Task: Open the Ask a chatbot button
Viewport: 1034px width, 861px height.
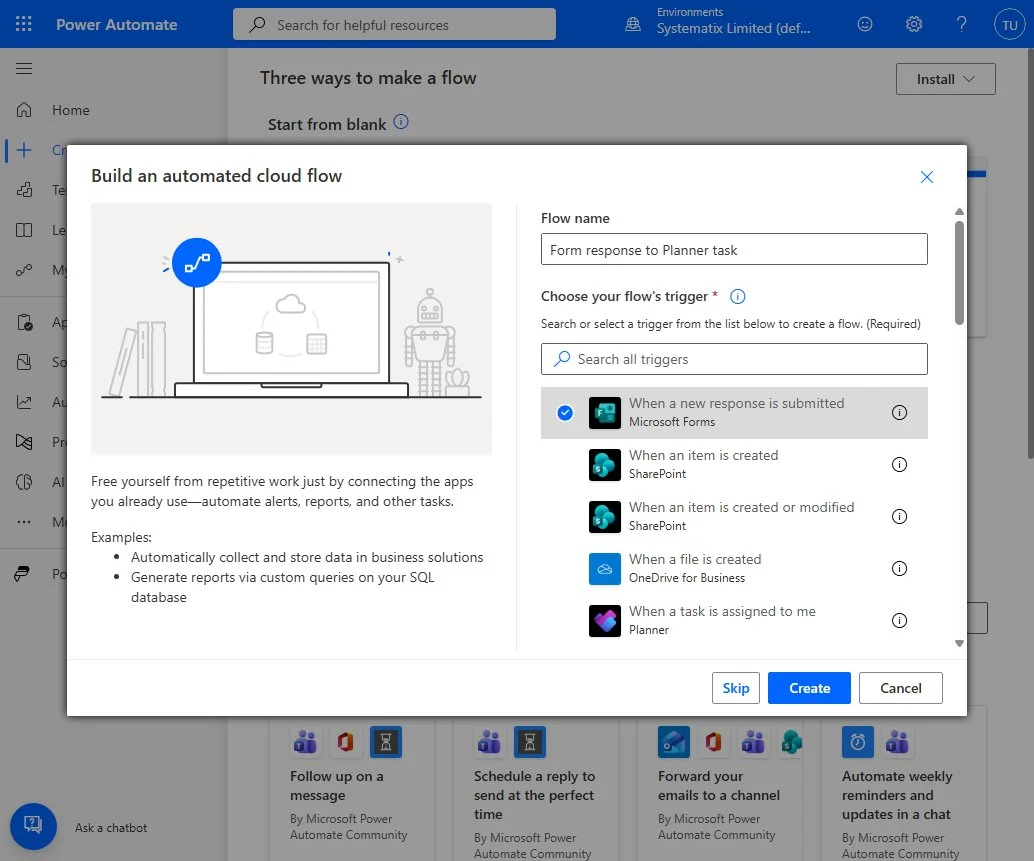Action: tap(33, 826)
